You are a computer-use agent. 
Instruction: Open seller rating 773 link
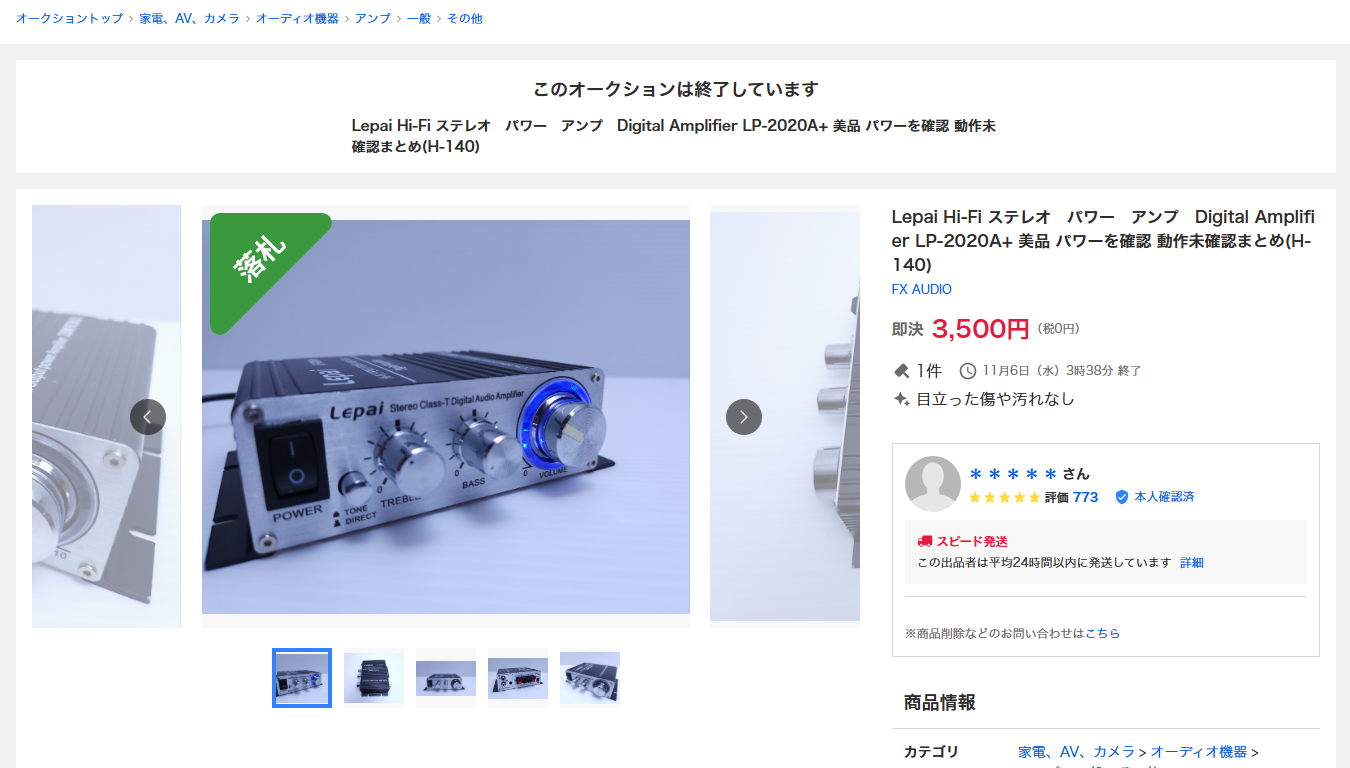pyautogui.click(x=1086, y=497)
